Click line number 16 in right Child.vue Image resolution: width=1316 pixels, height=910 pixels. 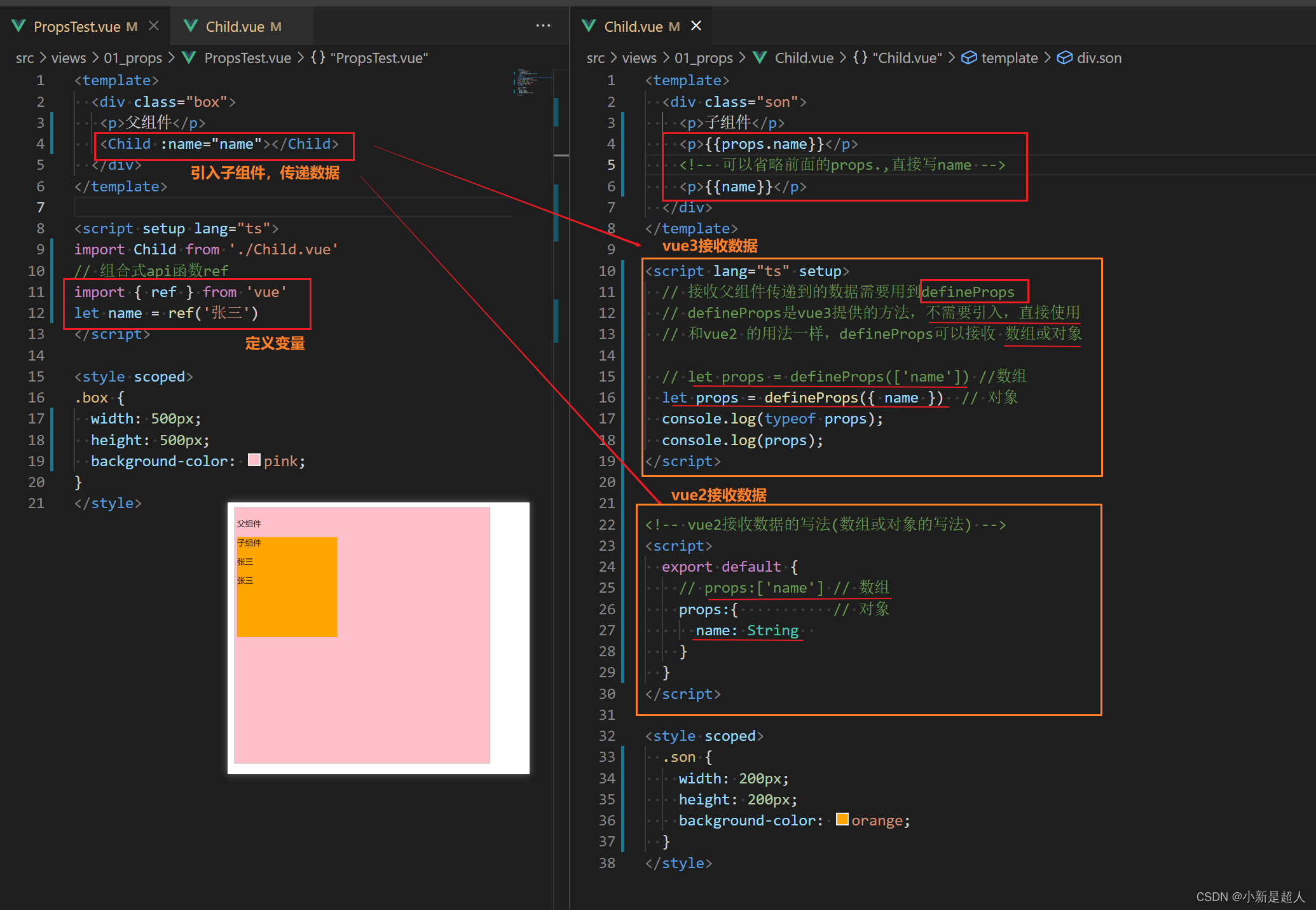607,397
